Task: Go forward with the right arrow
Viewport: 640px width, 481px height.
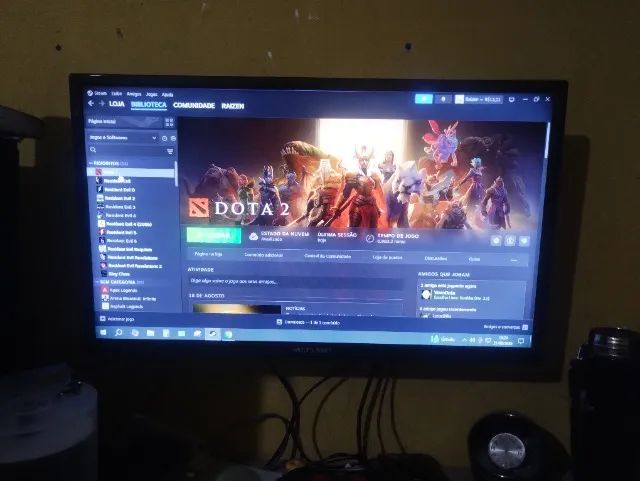Action: click(x=101, y=104)
